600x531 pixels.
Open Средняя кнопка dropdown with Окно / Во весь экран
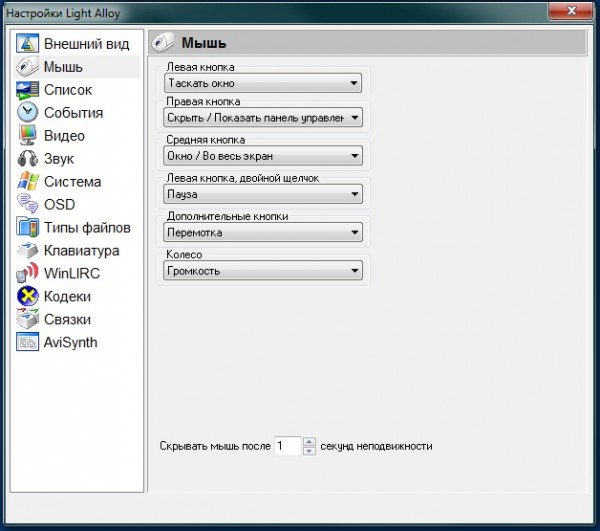click(263, 156)
